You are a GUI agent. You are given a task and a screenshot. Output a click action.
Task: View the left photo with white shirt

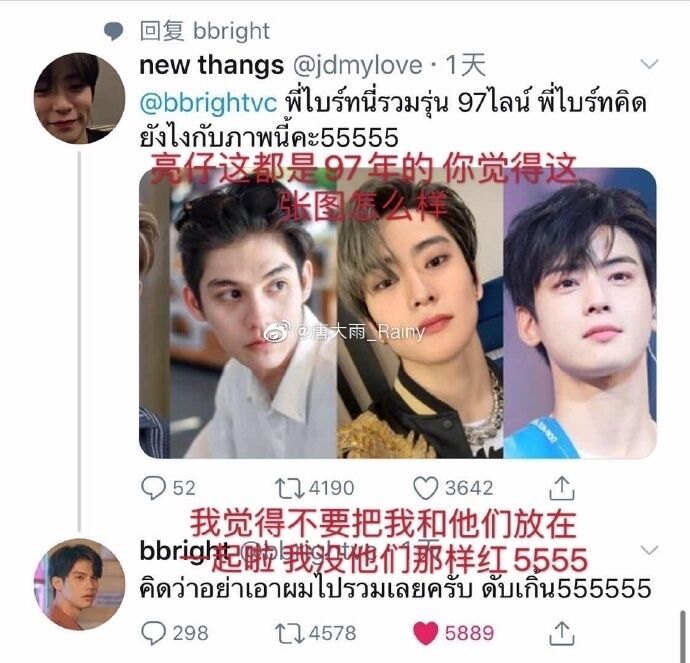[238, 313]
